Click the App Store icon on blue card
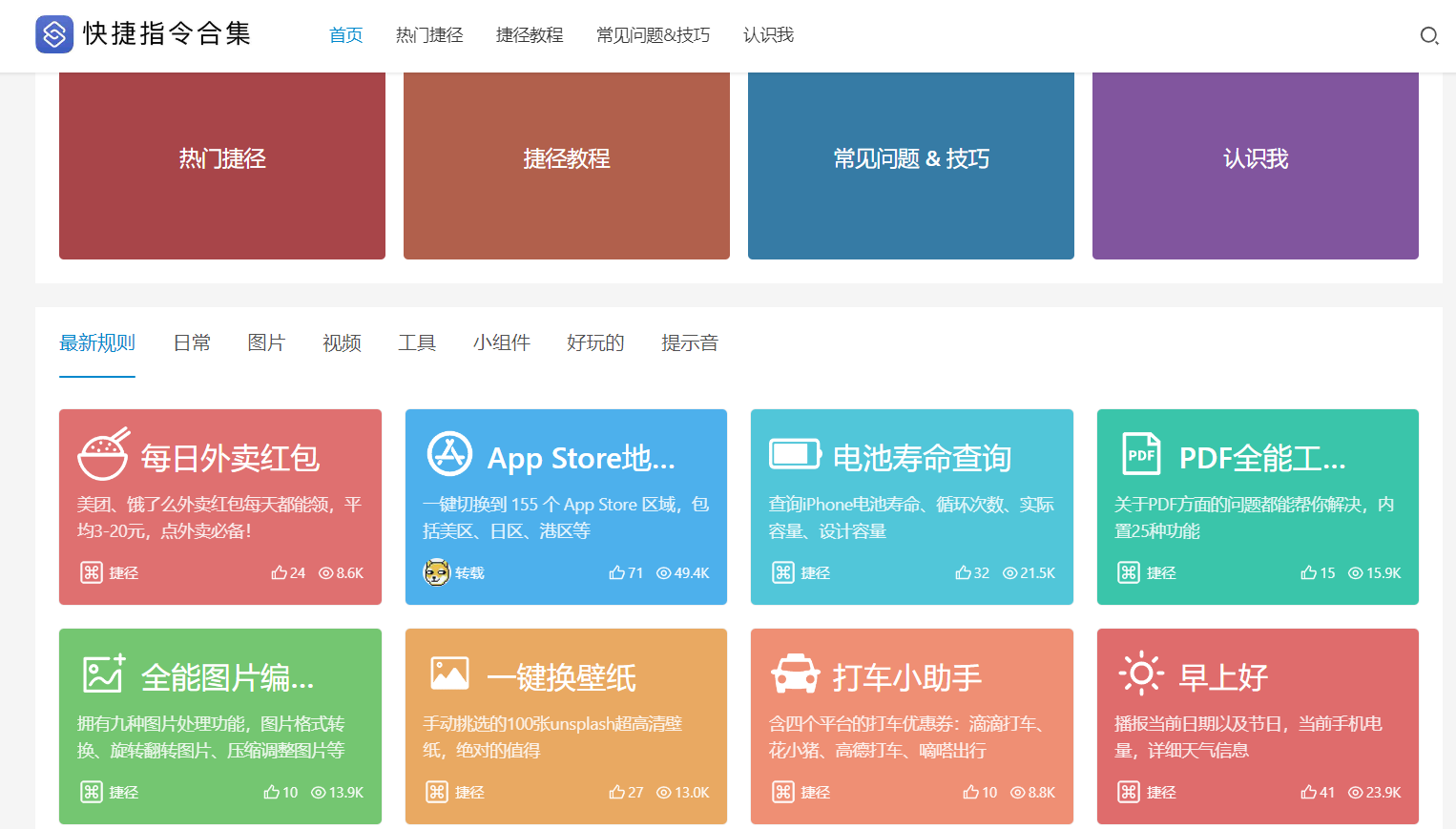This screenshot has width=1456, height=829. pyautogui.click(x=449, y=454)
